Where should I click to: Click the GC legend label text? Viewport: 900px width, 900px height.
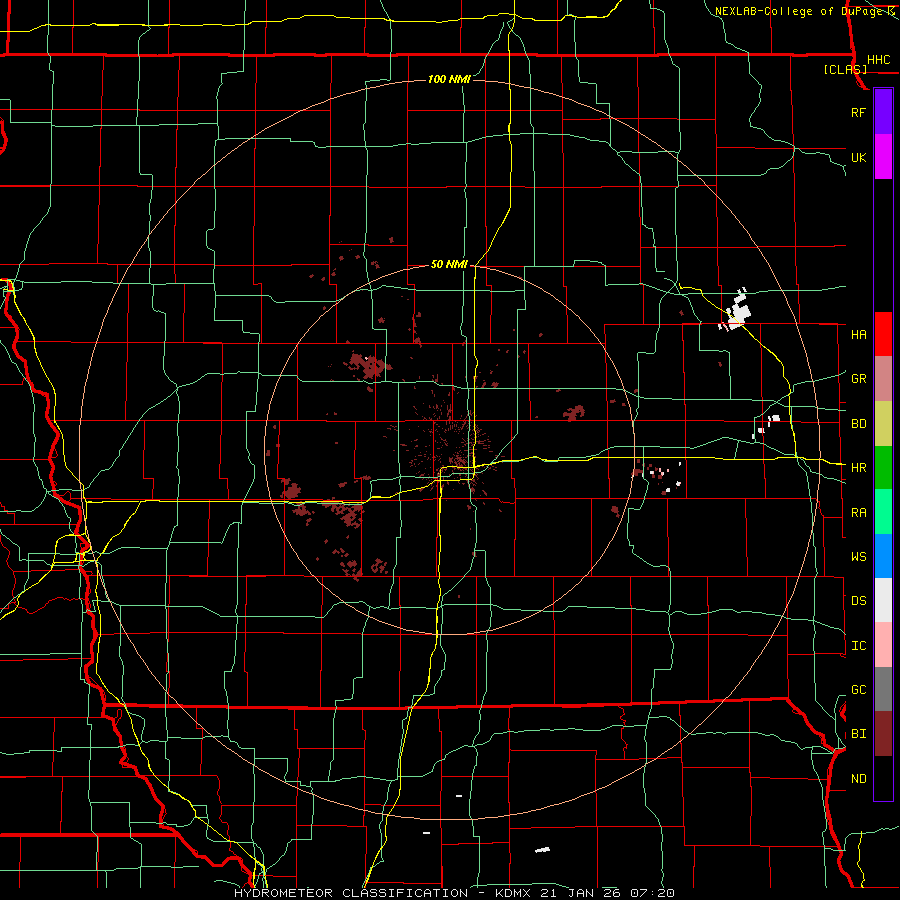coord(858,690)
